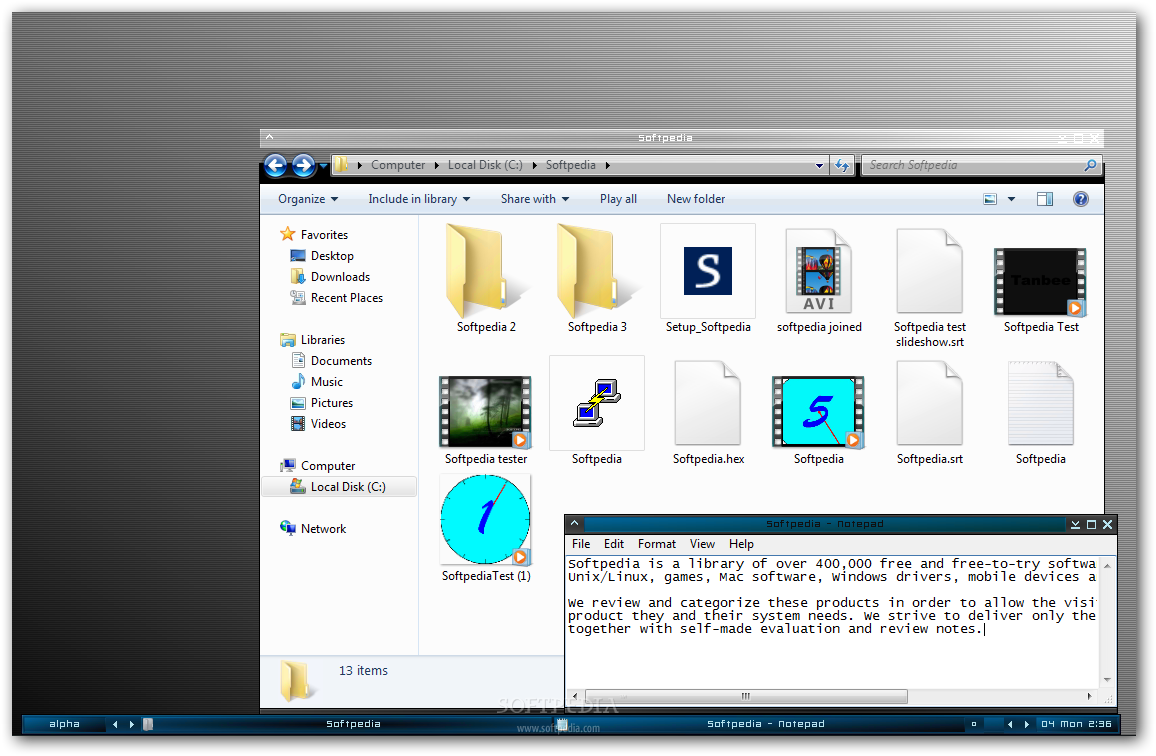Select the softpedia joined AVI file
The height and width of the screenshot is (756, 1156).
(819, 271)
